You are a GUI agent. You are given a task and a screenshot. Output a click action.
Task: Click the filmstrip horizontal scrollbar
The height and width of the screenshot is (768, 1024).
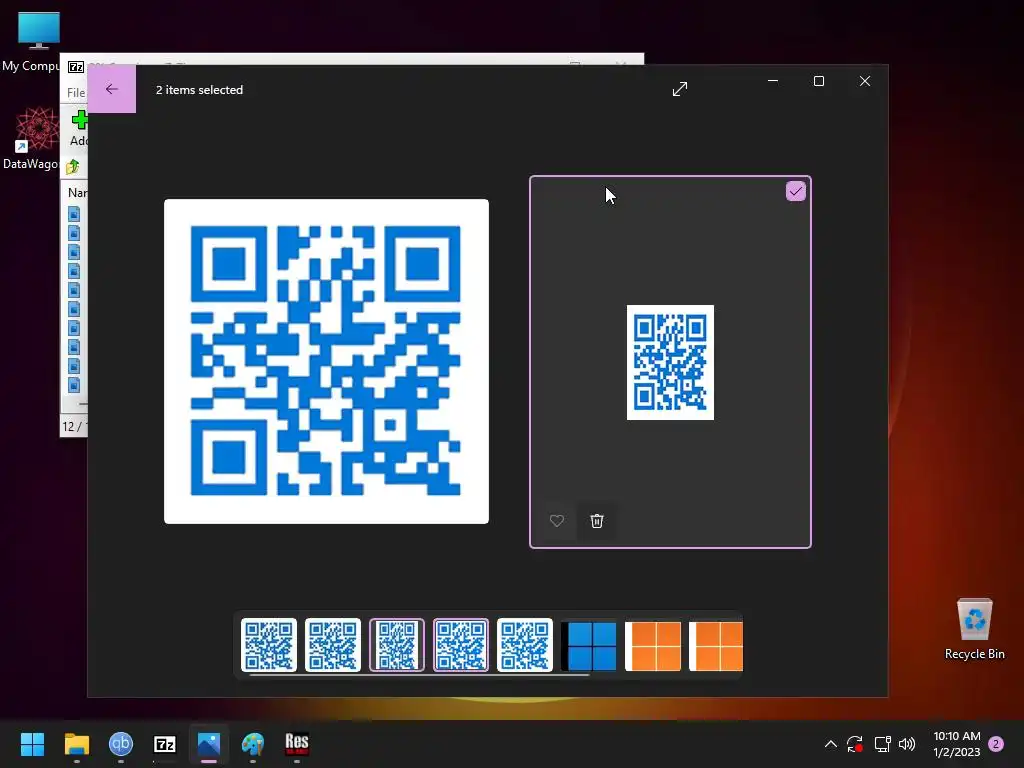point(419,675)
